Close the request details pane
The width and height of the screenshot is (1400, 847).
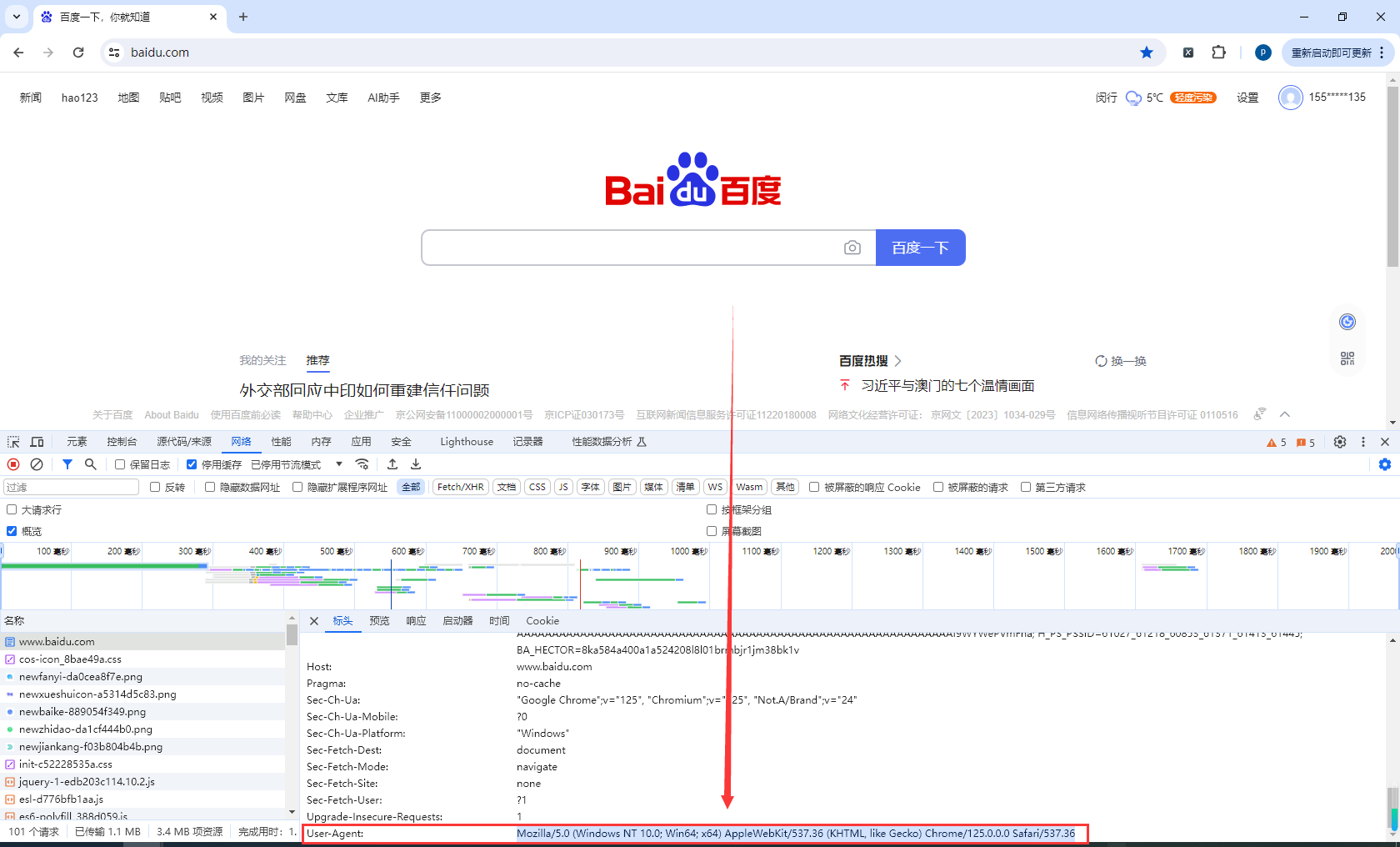click(x=314, y=621)
